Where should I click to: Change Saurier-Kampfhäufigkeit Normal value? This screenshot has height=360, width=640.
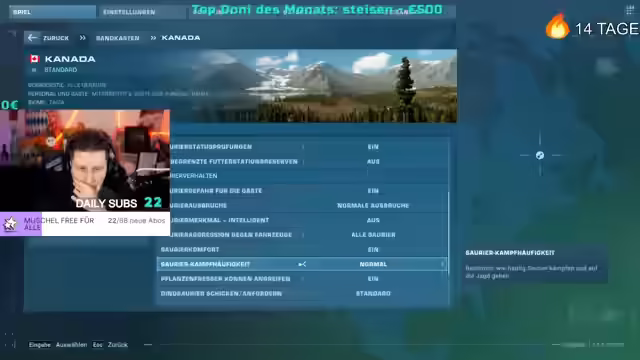(x=373, y=264)
